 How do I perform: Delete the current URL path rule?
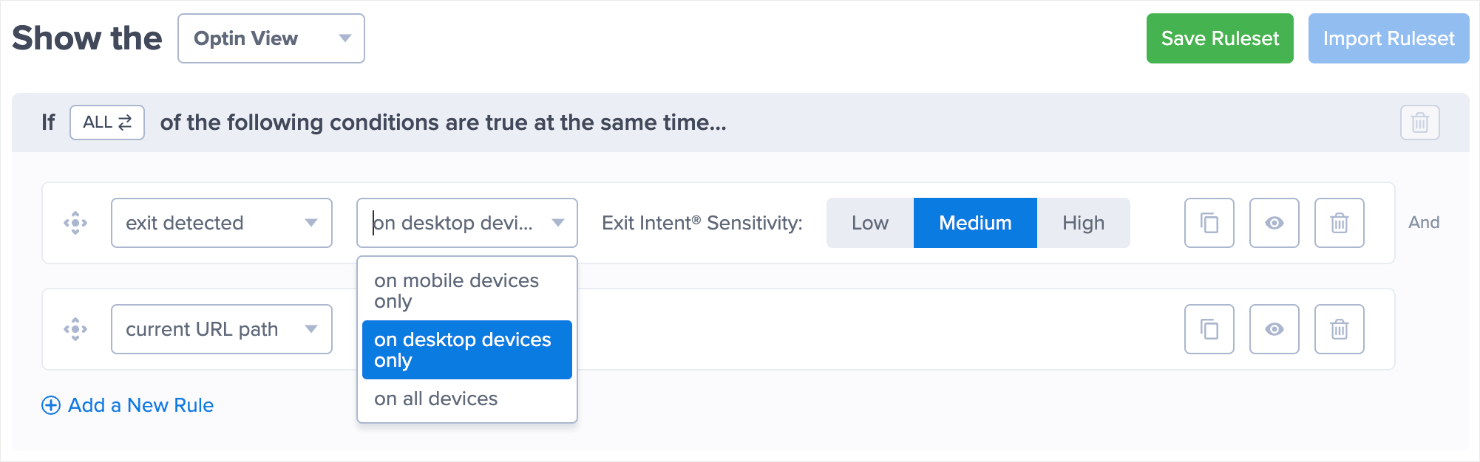point(1339,329)
